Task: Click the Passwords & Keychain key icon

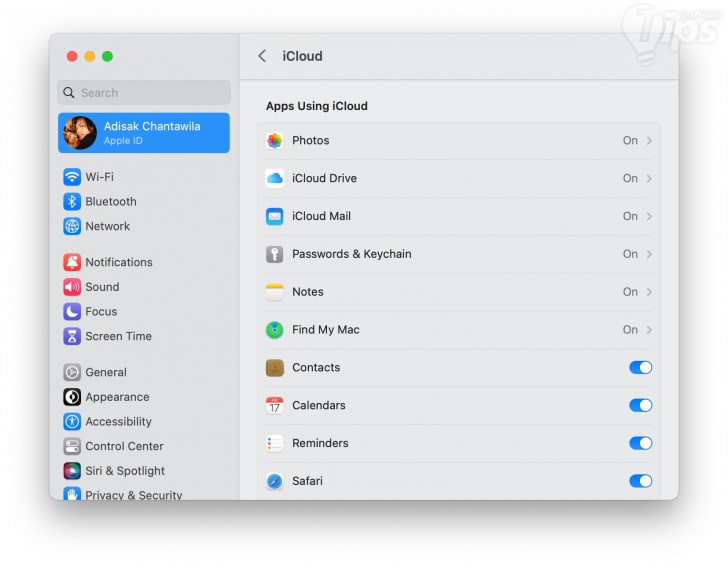Action: tap(274, 254)
